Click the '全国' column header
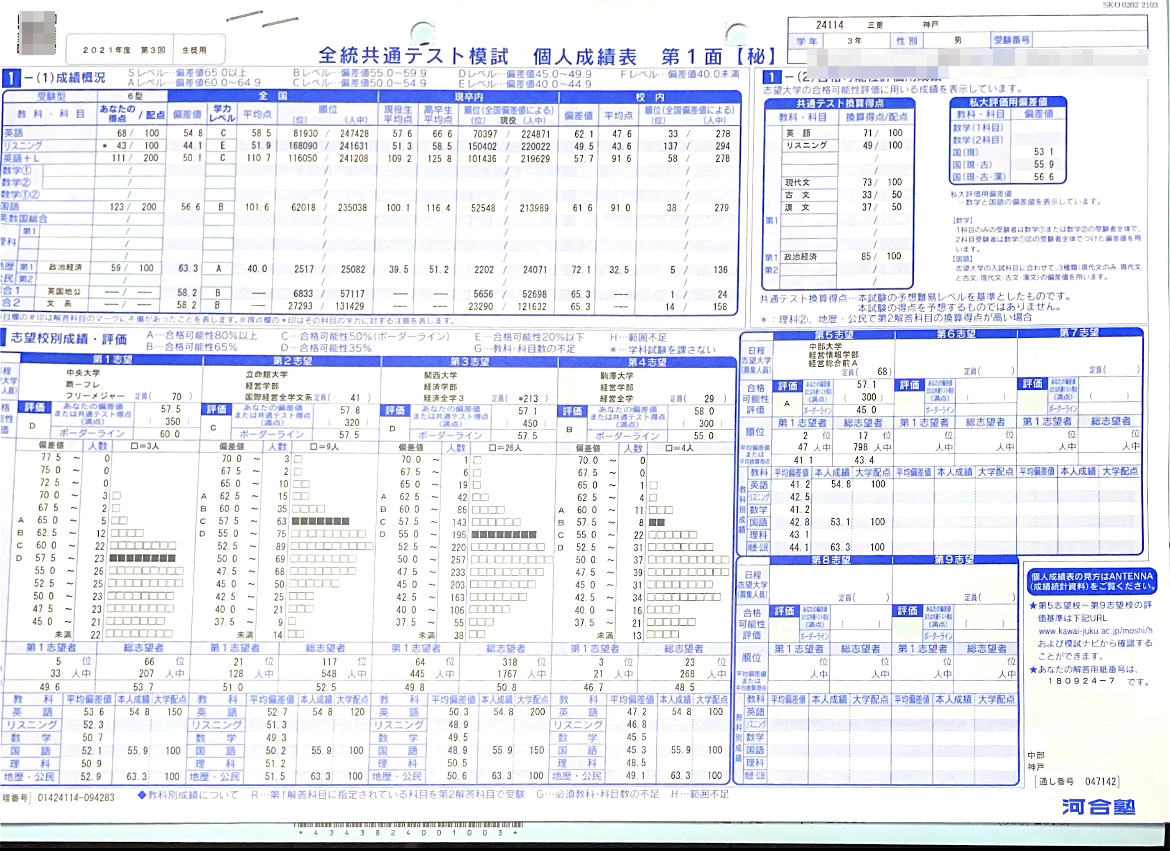The width and height of the screenshot is (1170, 851). click(272, 96)
